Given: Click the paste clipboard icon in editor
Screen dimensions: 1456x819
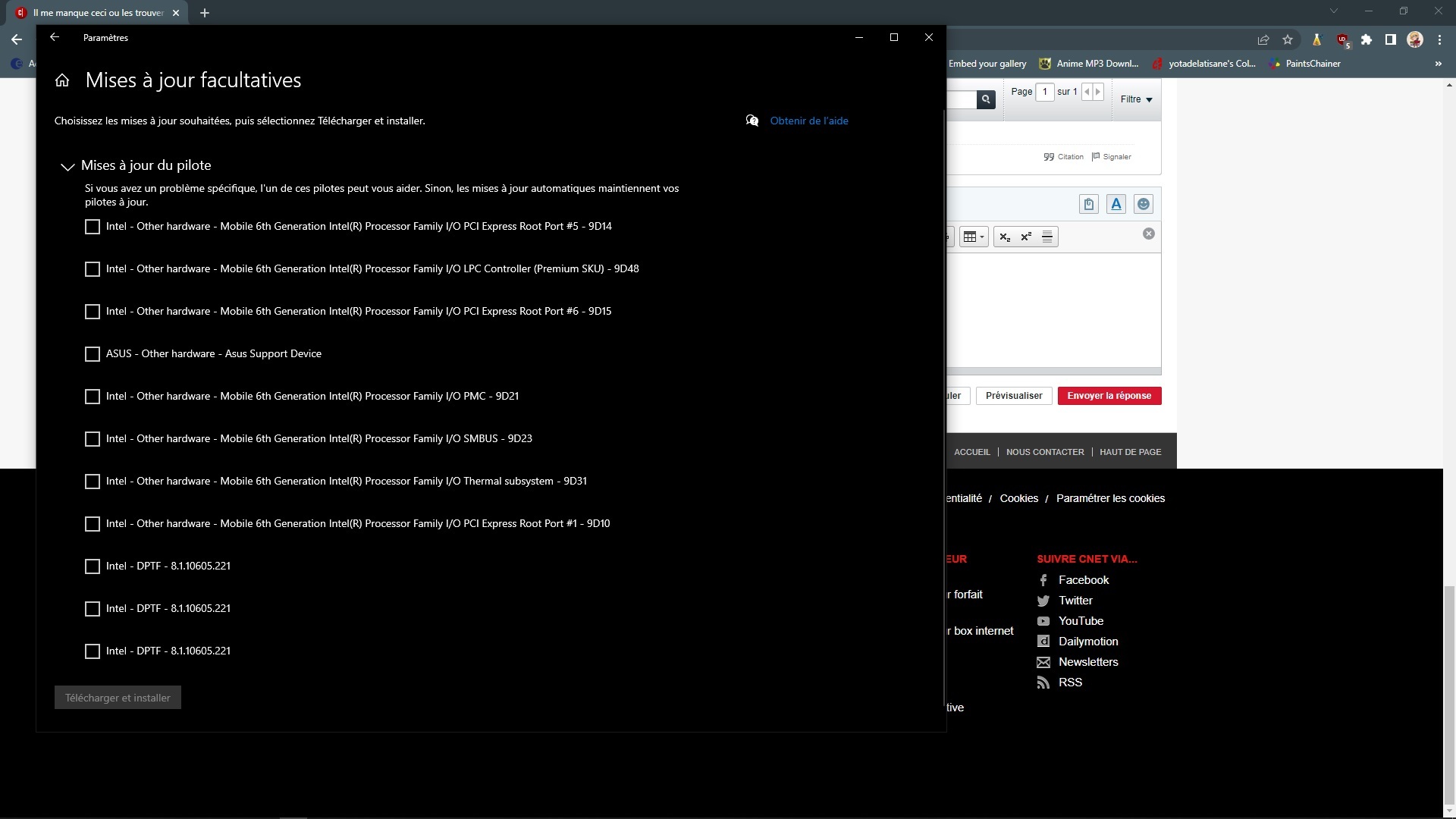Looking at the screenshot, I should (1089, 204).
